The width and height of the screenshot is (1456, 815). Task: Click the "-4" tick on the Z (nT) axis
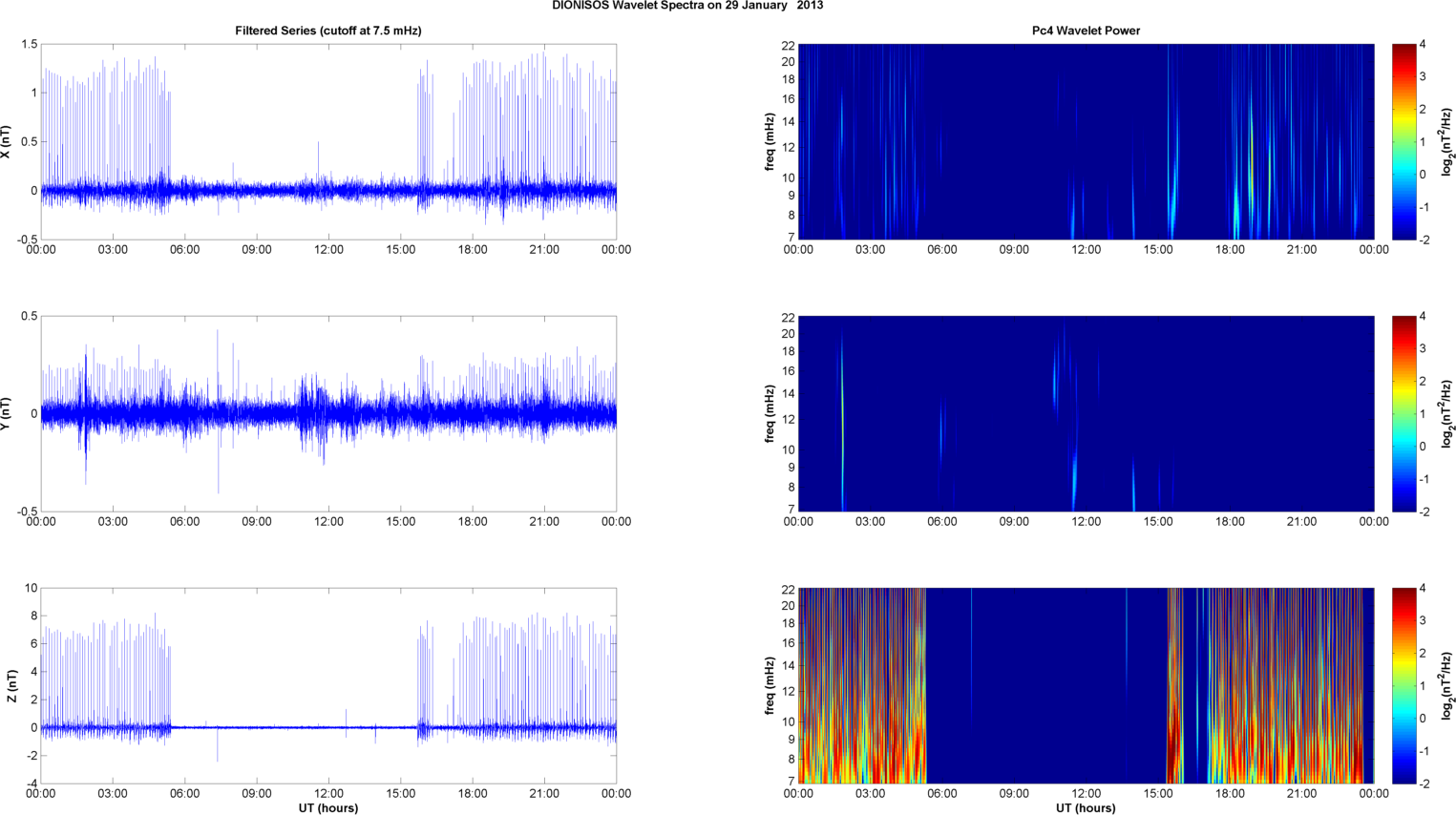(x=32, y=784)
